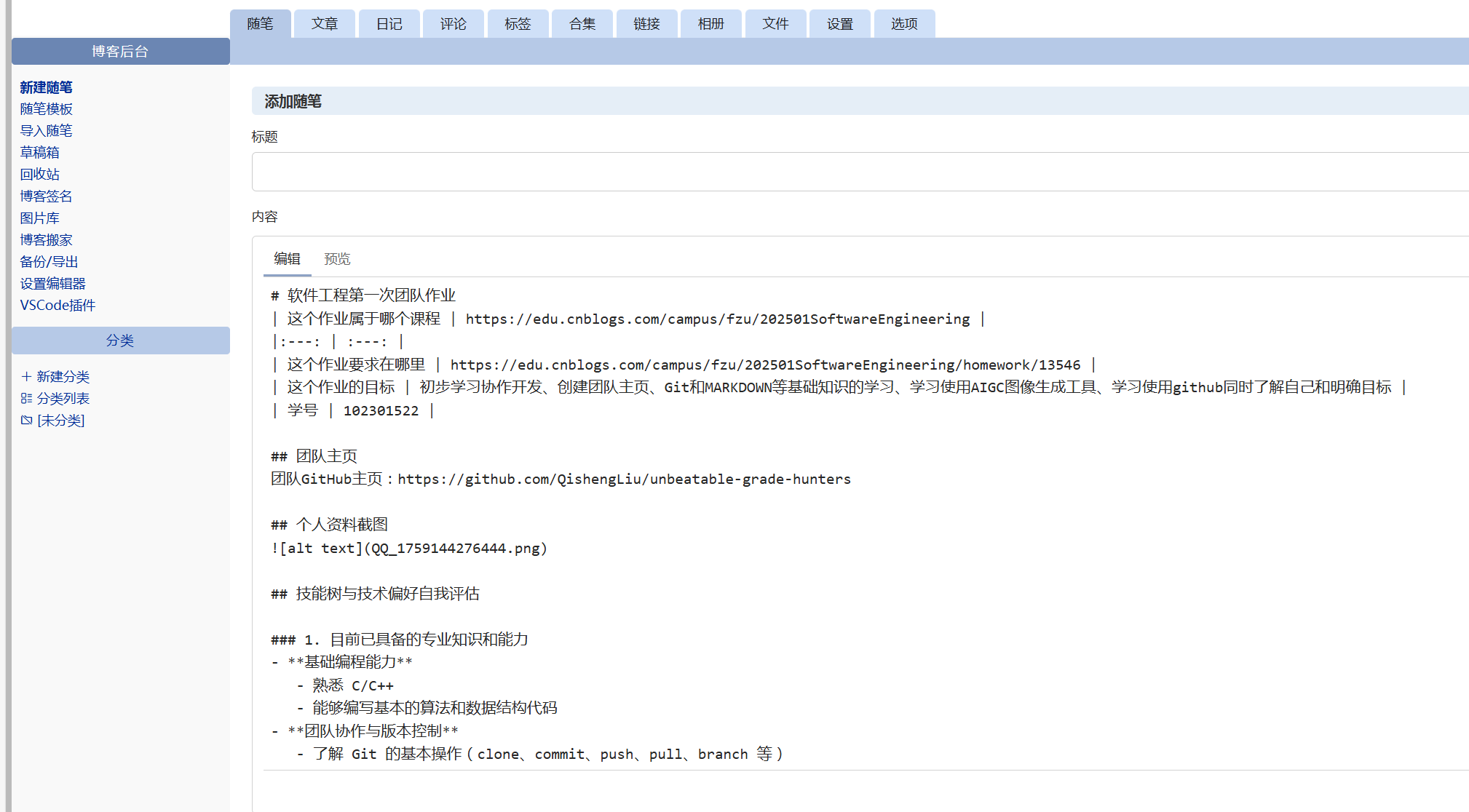Open the 选项 tab
The height and width of the screenshot is (812, 1469).
(904, 23)
